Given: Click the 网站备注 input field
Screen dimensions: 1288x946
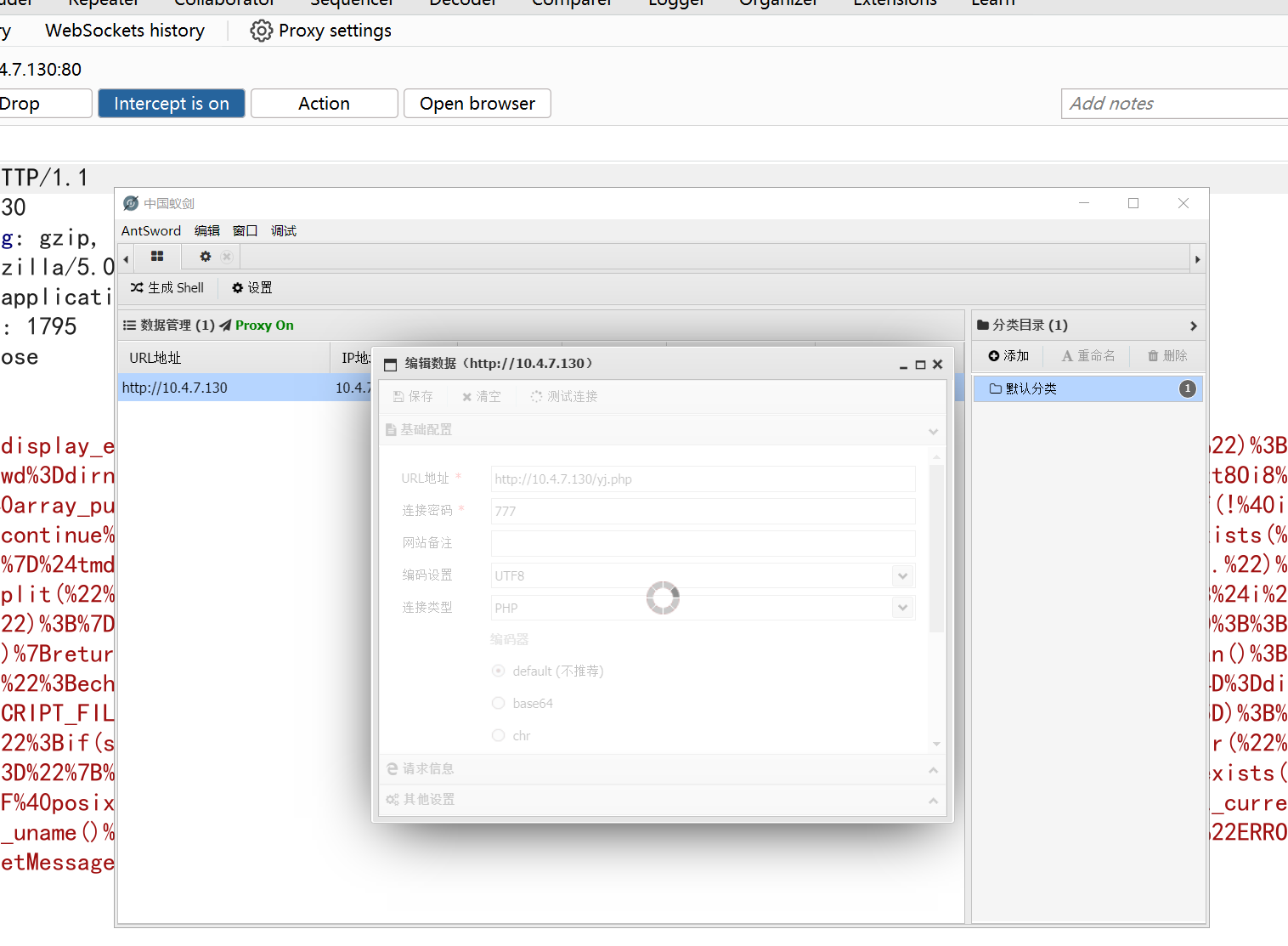Looking at the screenshot, I should pos(703,543).
